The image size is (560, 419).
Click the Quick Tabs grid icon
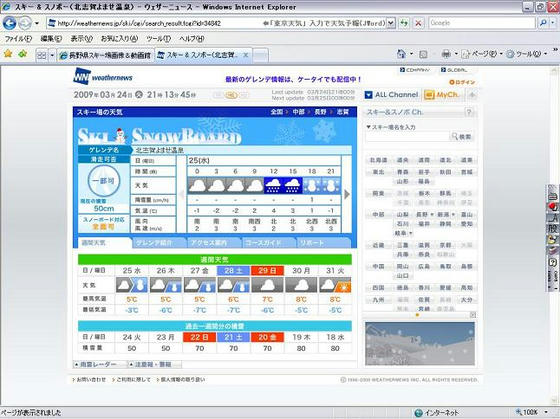coord(42,55)
